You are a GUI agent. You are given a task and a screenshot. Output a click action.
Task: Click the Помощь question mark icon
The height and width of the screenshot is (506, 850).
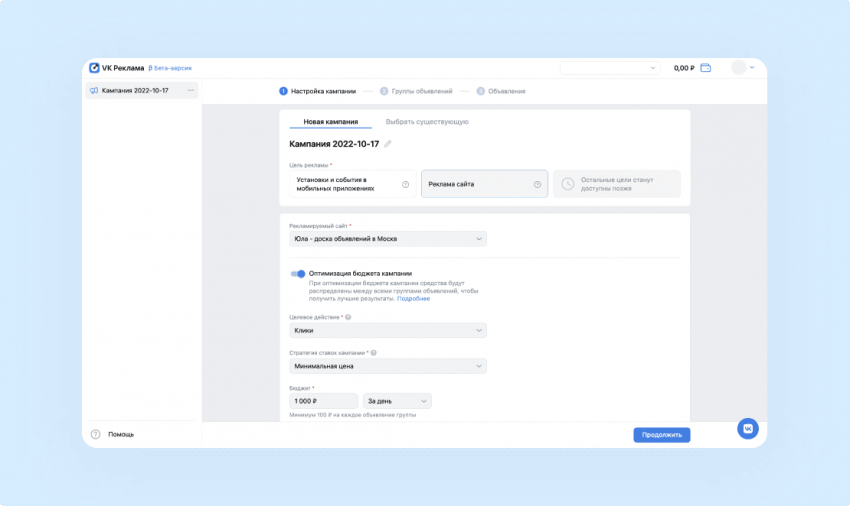click(x=96, y=434)
